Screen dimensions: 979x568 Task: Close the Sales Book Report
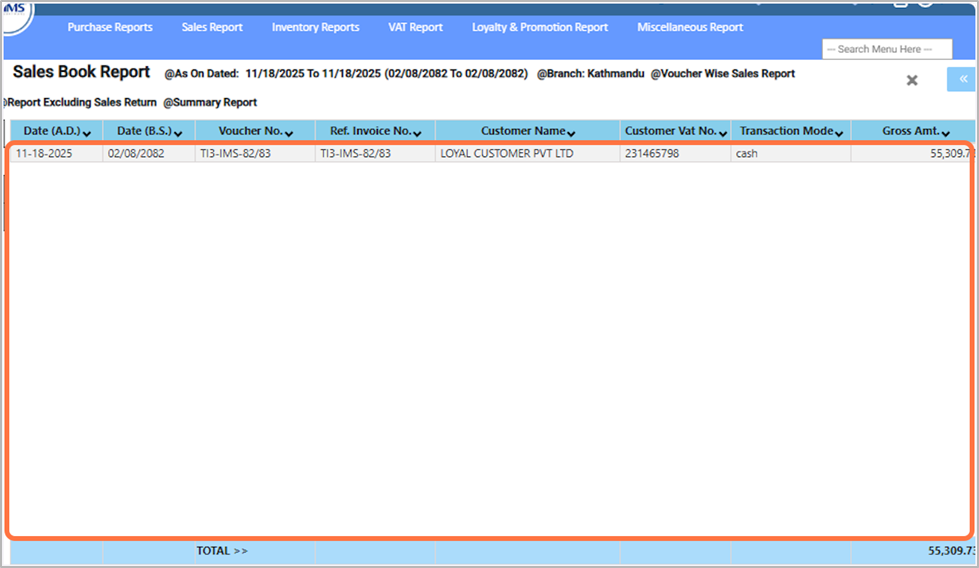tap(912, 80)
